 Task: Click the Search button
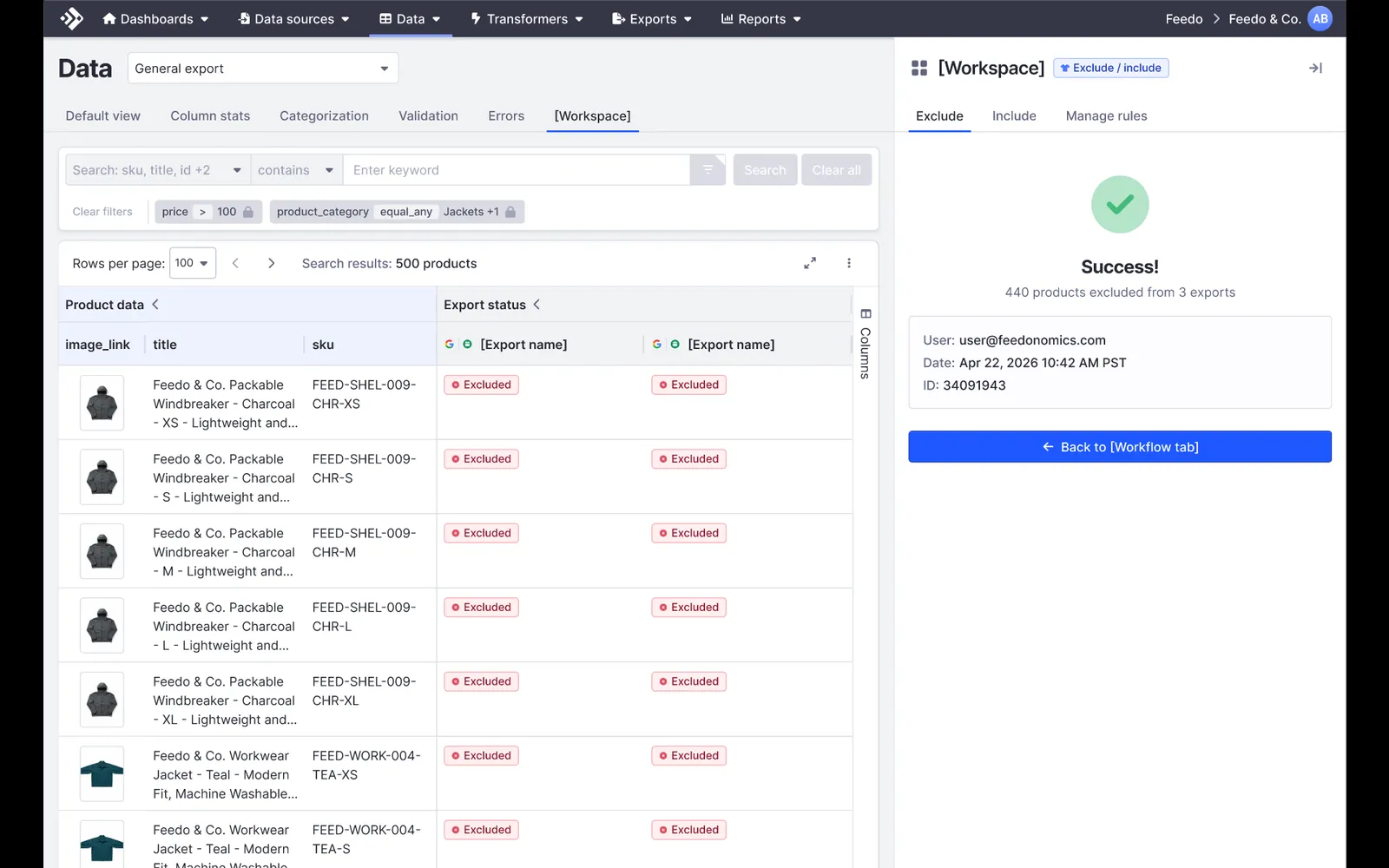point(765,170)
